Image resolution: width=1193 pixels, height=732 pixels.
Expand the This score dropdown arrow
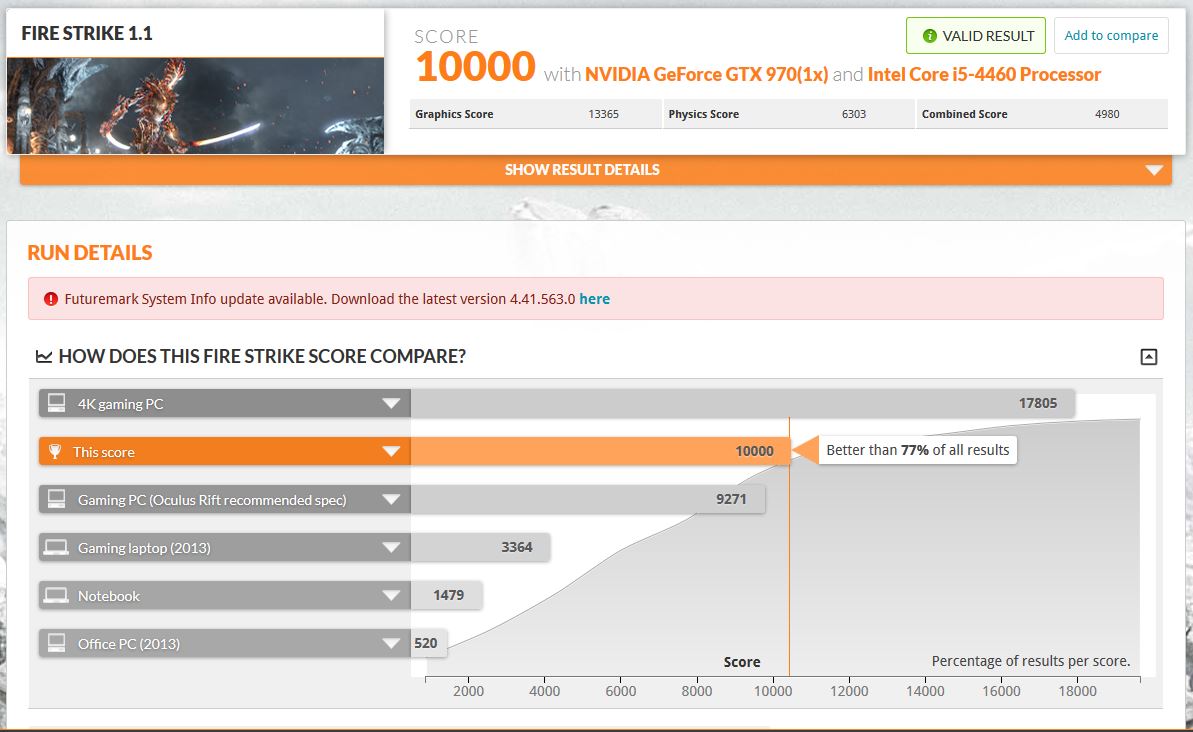pos(391,451)
